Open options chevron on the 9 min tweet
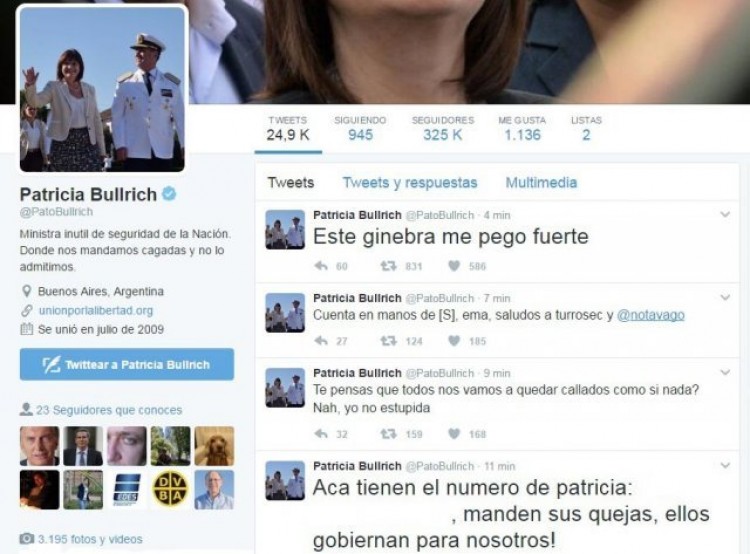Viewport: 750px width, 554px height. click(725, 372)
